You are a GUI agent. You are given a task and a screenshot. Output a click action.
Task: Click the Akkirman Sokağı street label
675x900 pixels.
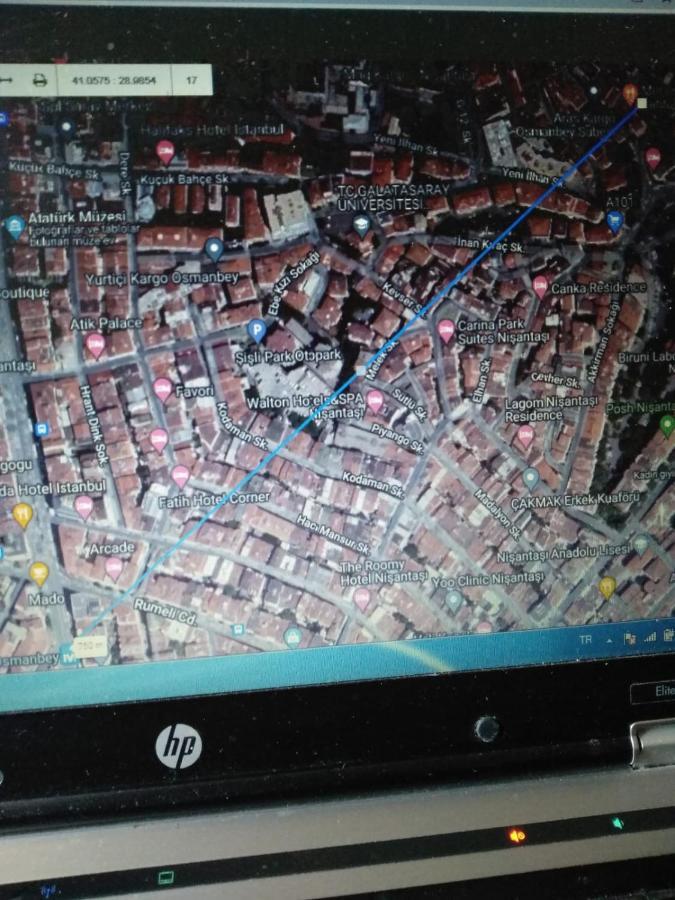coord(602,341)
